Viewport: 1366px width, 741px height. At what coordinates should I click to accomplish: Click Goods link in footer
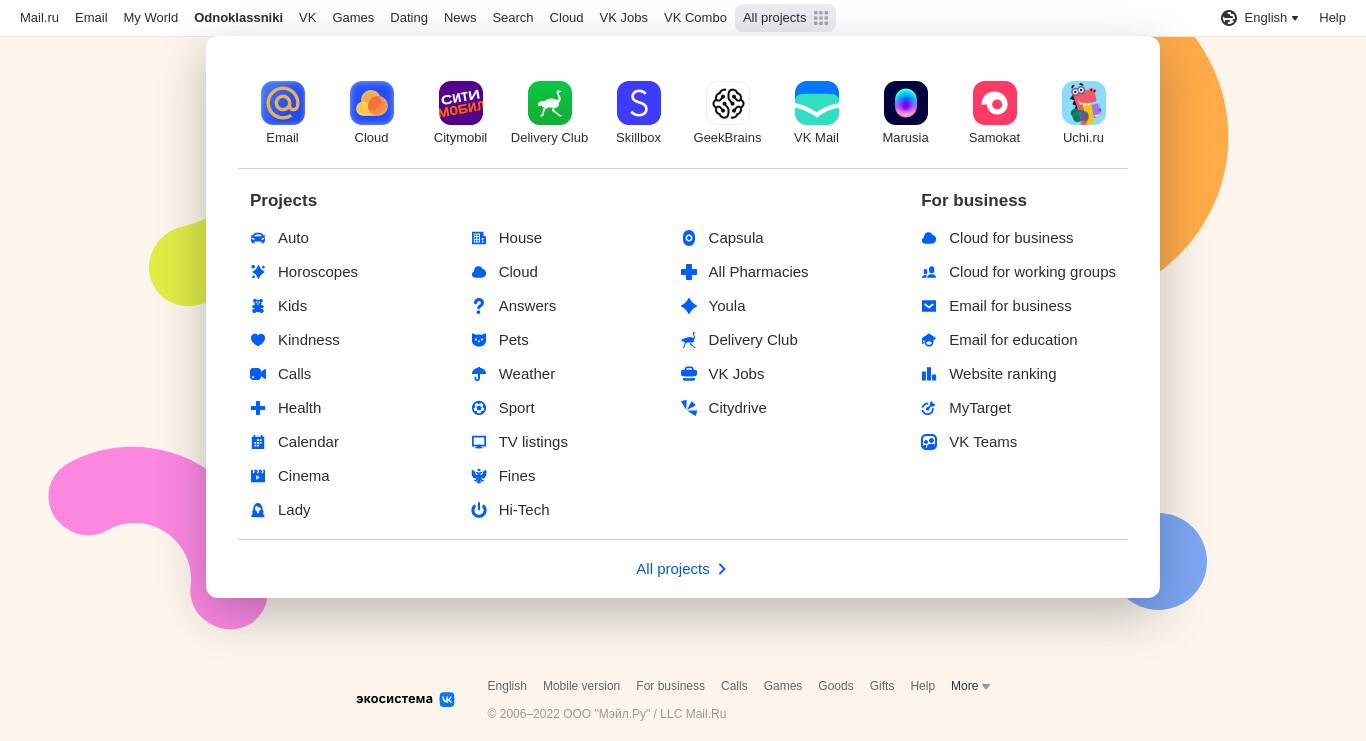point(835,686)
